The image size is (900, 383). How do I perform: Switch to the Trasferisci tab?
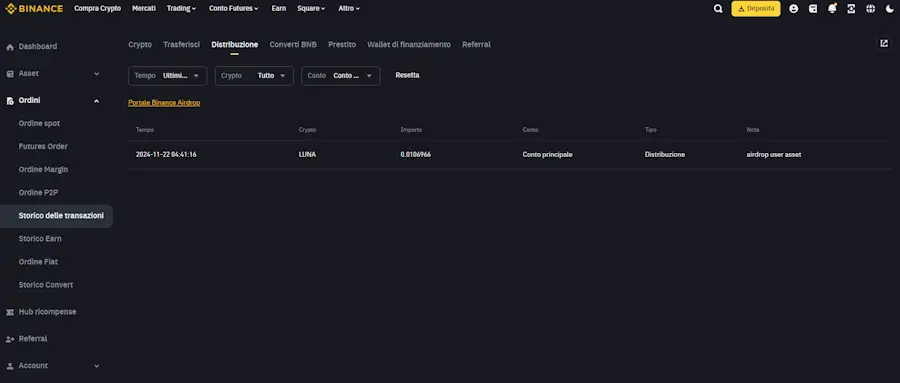point(181,44)
